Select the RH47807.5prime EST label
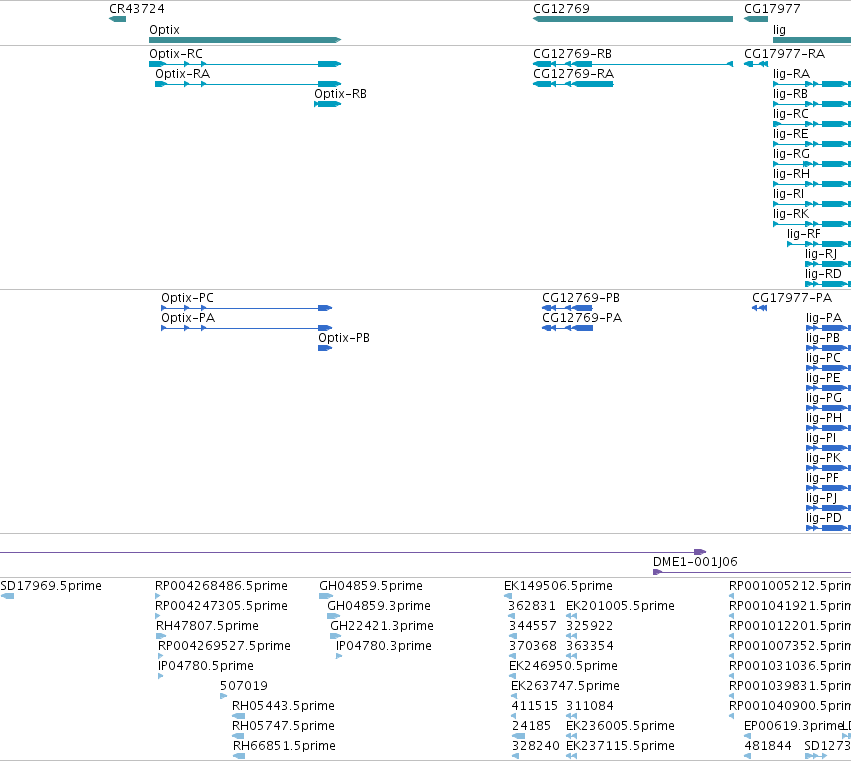Screen dimensions: 851x761 click(207, 626)
